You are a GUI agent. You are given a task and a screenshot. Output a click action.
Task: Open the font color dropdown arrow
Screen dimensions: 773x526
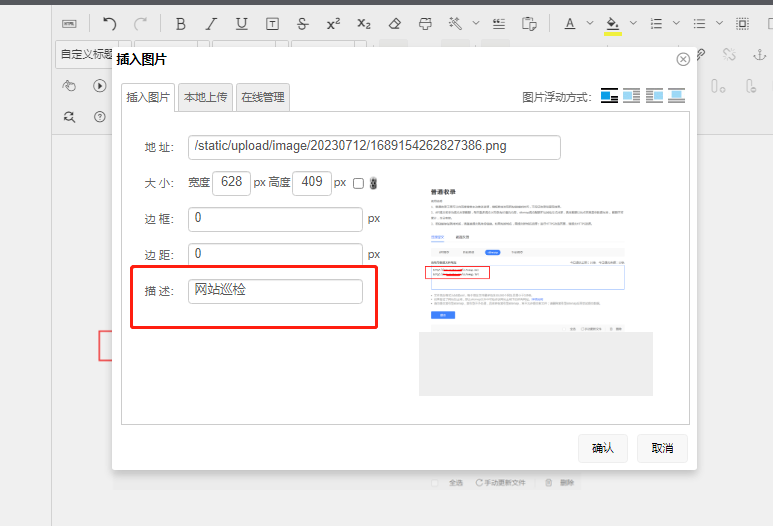coord(590,23)
